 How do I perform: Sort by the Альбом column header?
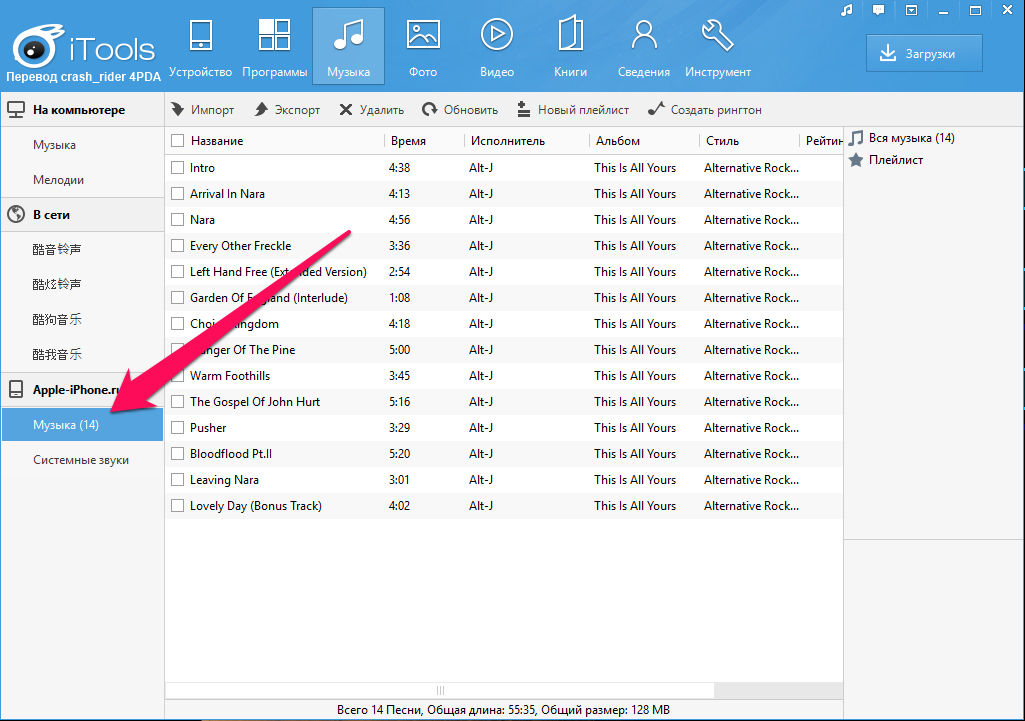pyautogui.click(x=618, y=141)
